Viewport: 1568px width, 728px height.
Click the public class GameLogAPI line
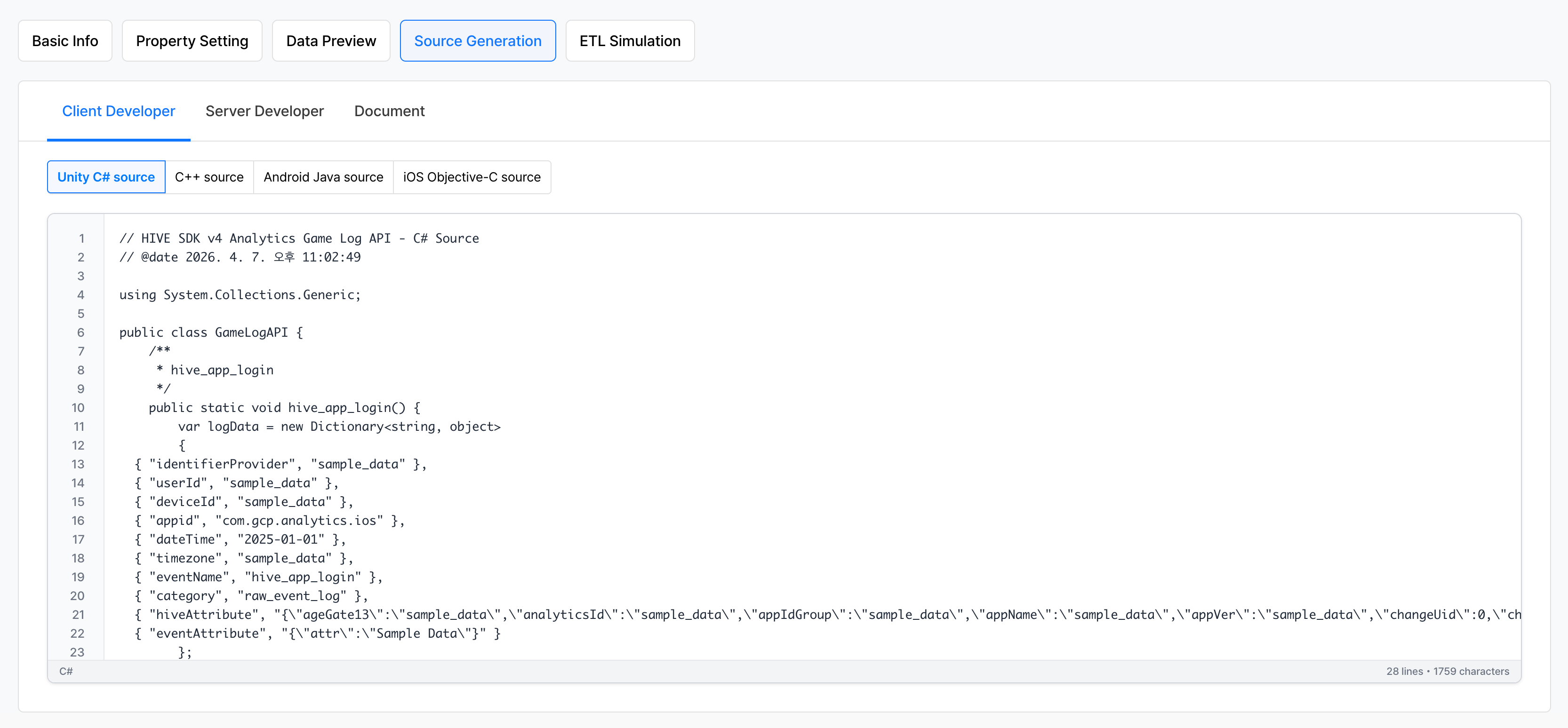[x=211, y=332]
